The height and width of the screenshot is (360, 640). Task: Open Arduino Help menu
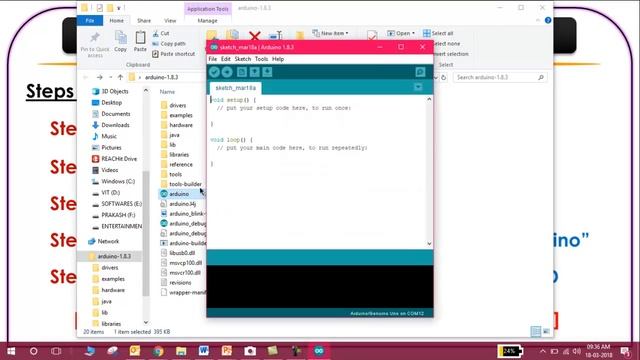tap(278, 59)
